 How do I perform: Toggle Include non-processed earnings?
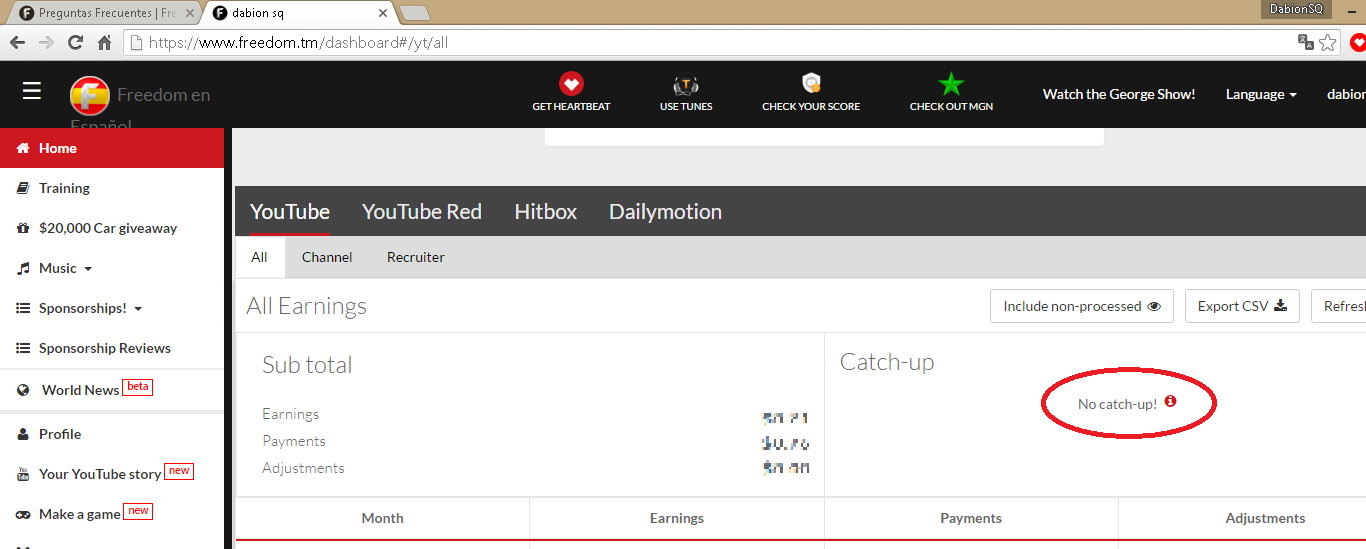tap(1081, 307)
